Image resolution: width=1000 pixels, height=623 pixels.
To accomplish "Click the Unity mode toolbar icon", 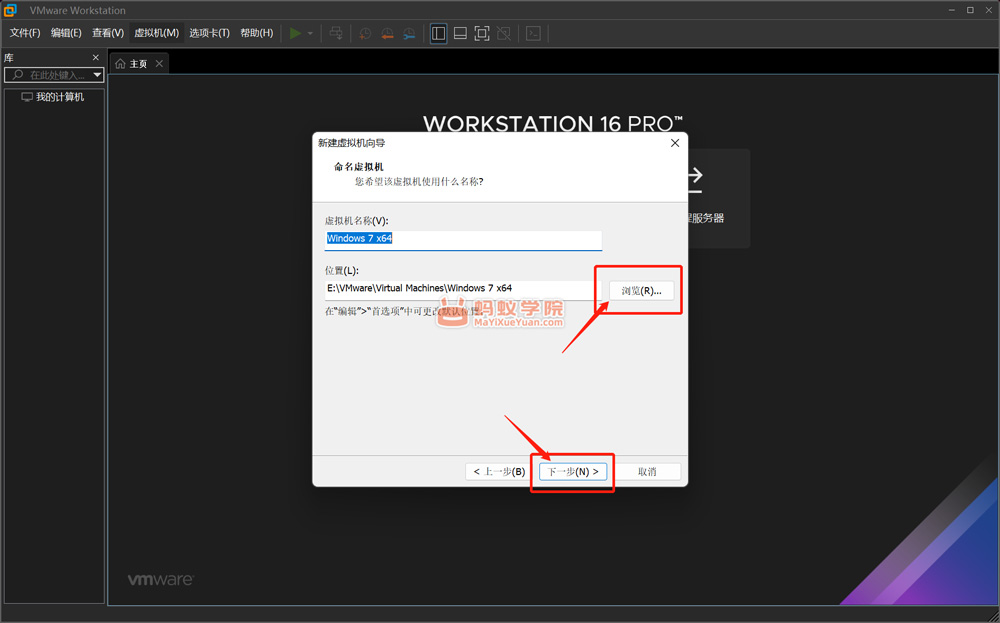I will pyautogui.click(x=504, y=33).
